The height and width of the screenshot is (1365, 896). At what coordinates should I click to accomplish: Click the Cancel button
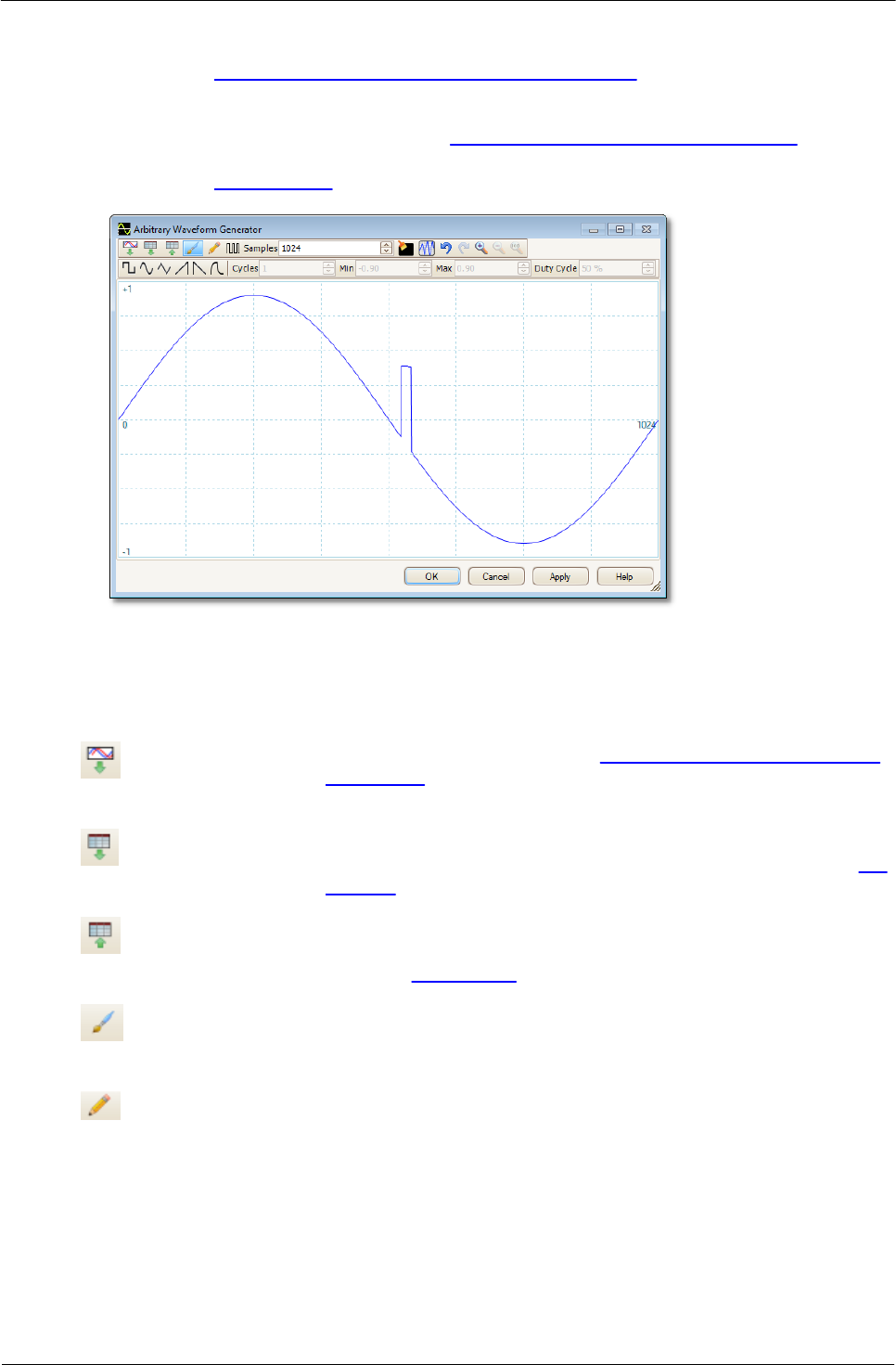(496, 576)
